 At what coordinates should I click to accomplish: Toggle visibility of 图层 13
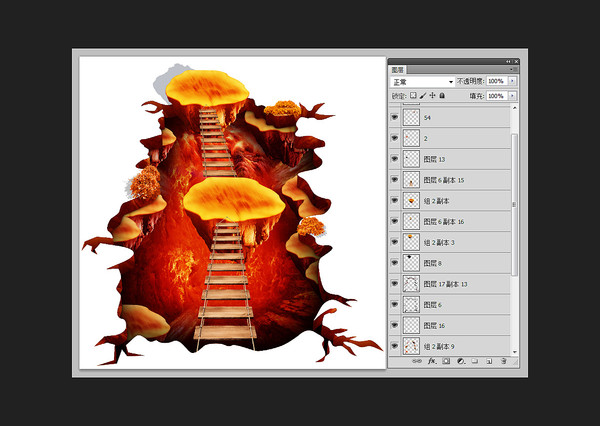395,158
